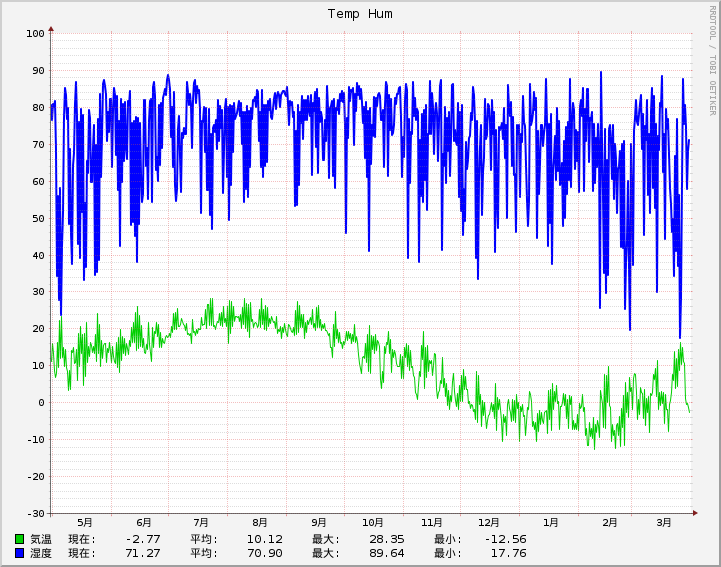Viewport: 721px width, 567px height.
Task: Click the maximum humidity value 89.64
Action: coord(387,553)
